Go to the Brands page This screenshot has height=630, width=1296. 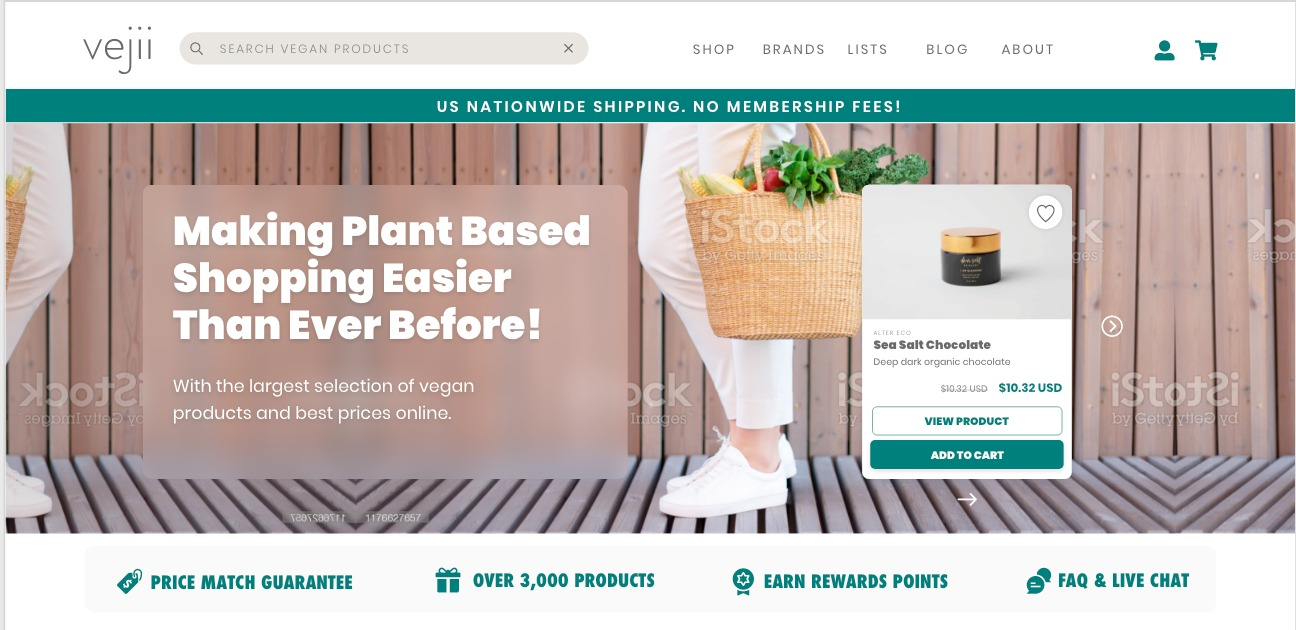coord(794,49)
